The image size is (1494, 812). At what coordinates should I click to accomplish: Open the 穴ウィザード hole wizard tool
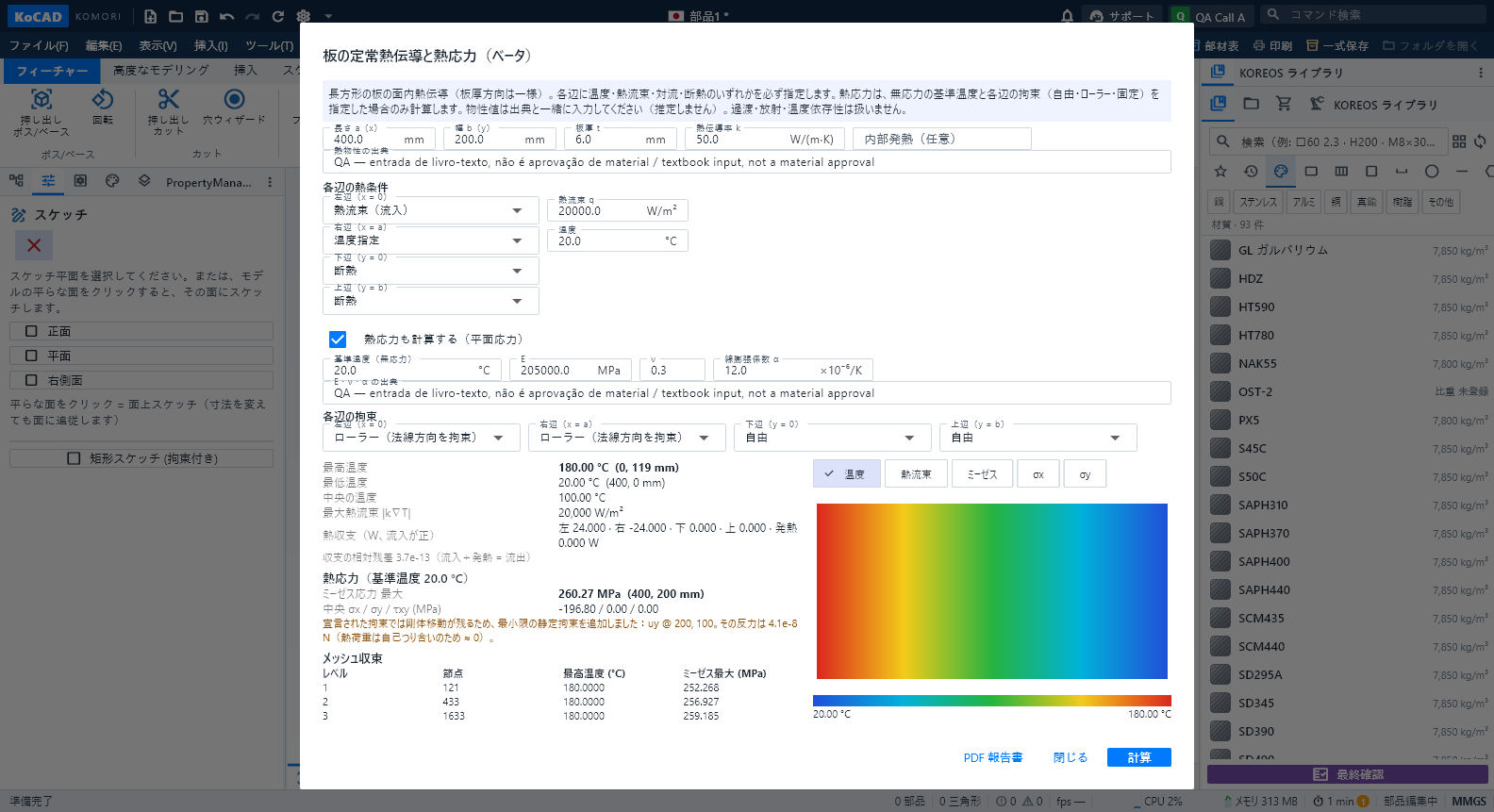[235, 108]
